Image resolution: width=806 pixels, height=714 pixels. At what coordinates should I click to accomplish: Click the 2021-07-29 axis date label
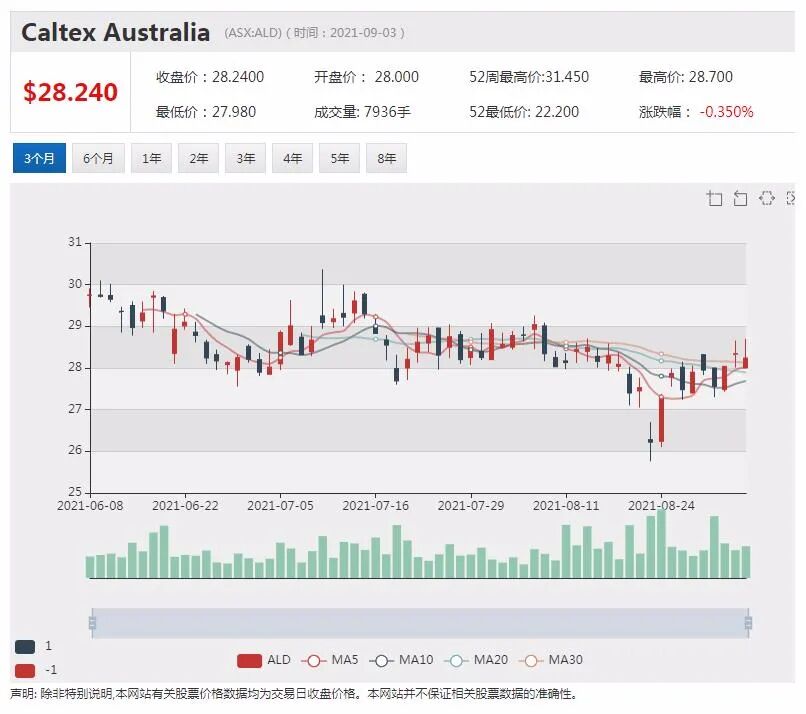click(471, 506)
